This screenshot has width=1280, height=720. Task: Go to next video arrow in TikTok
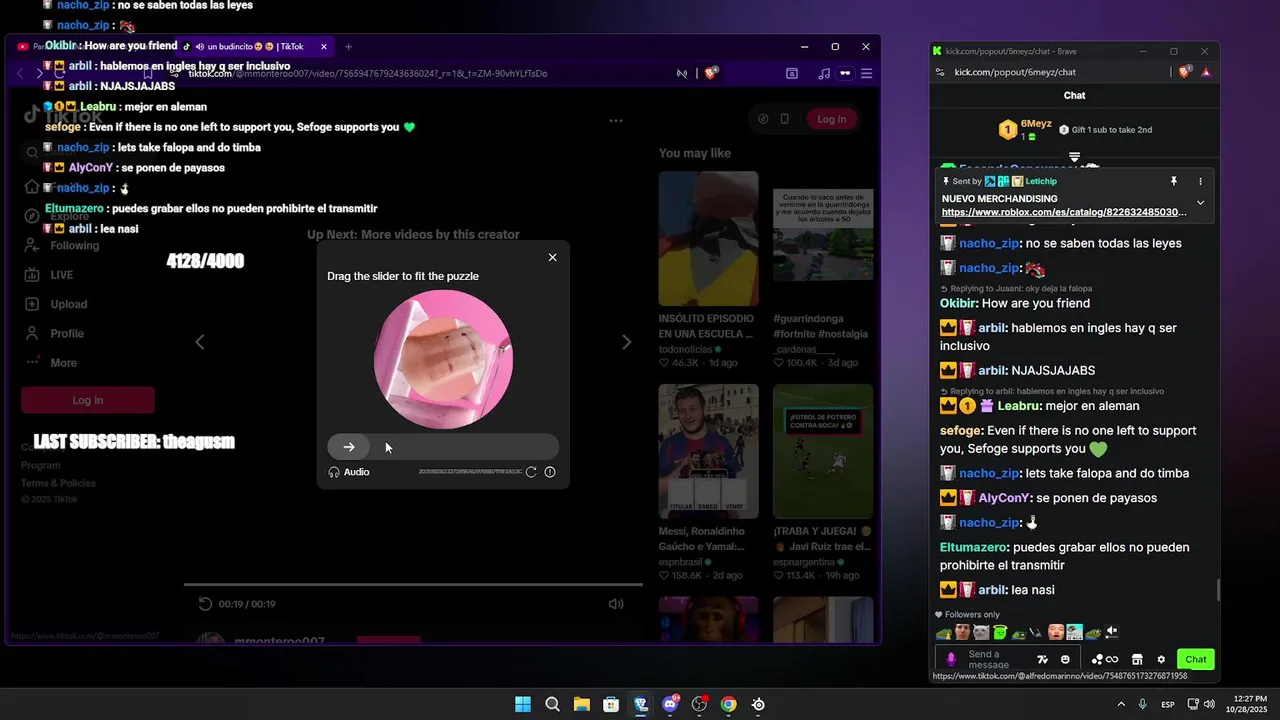pos(626,342)
